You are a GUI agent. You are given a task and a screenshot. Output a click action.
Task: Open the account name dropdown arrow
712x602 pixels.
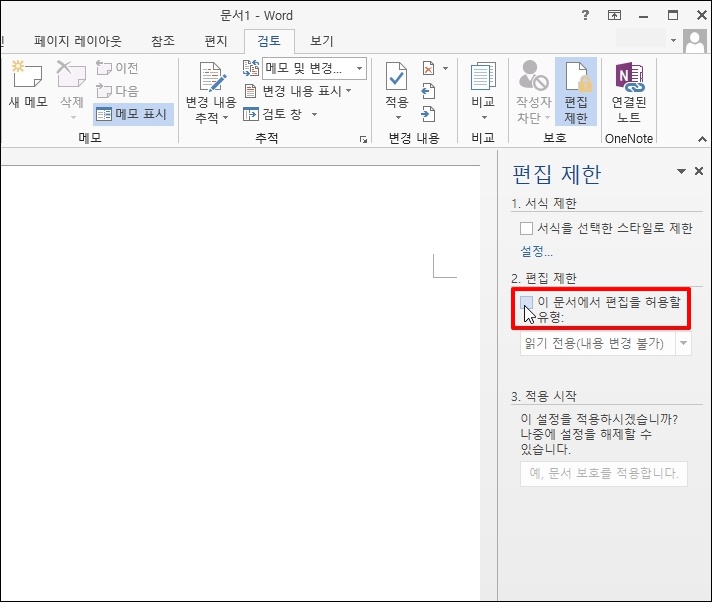tap(673, 40)
